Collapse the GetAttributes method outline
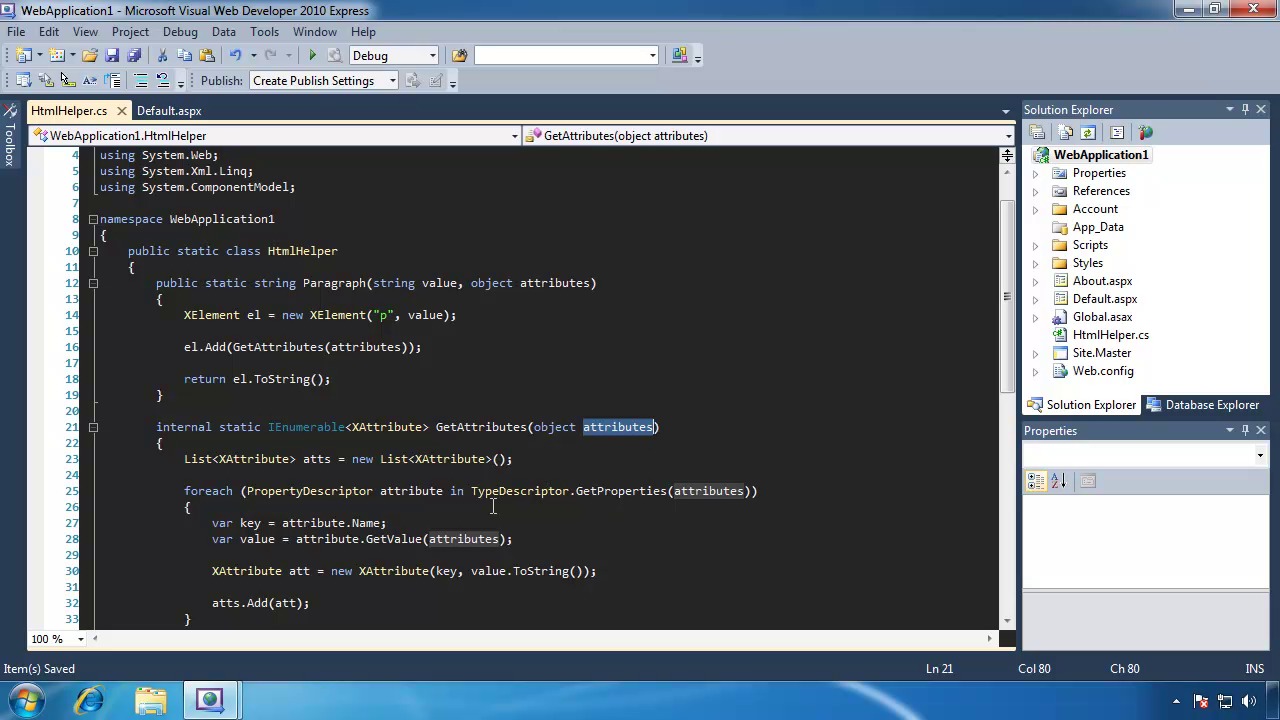 pos(93,427)
